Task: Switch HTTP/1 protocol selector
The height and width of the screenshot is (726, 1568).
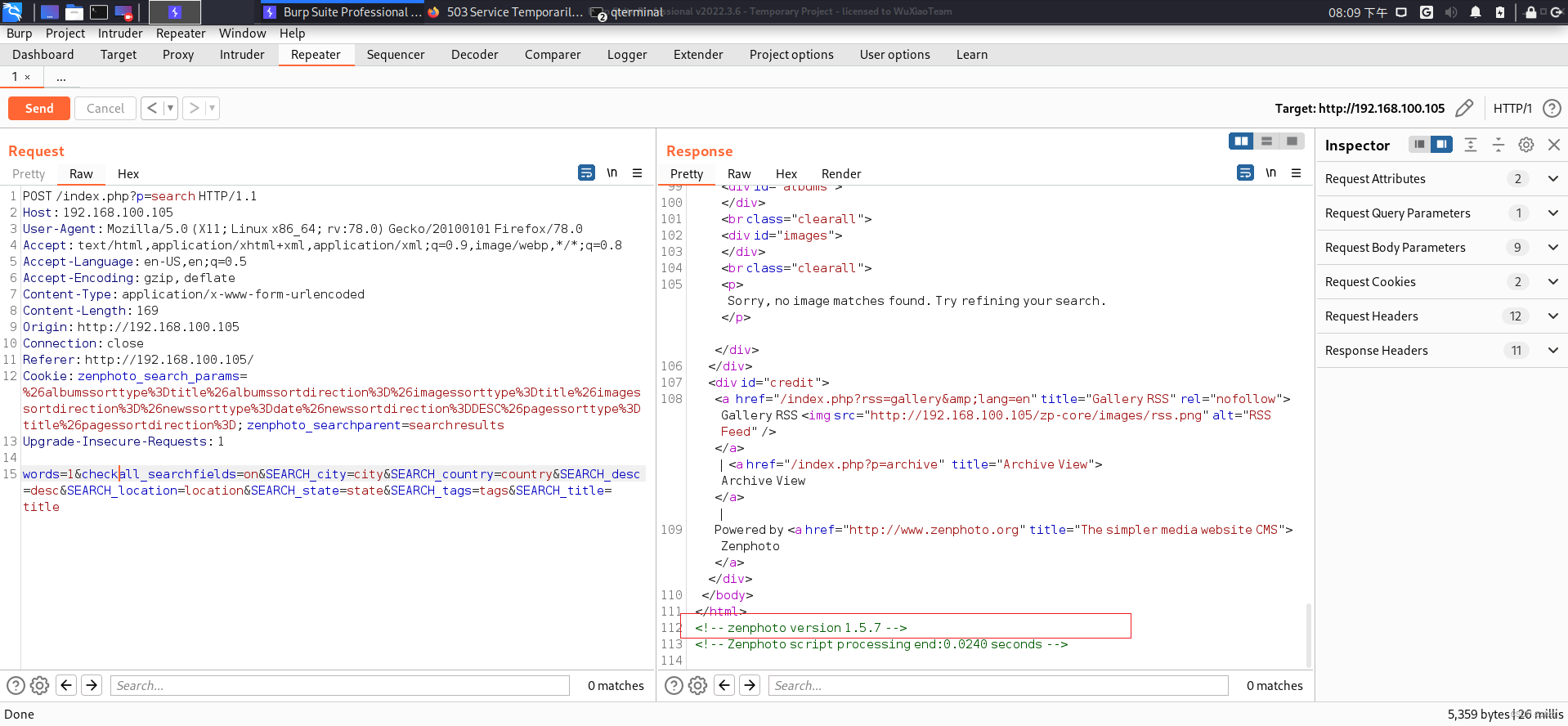Action: (x=1512, y=108)
